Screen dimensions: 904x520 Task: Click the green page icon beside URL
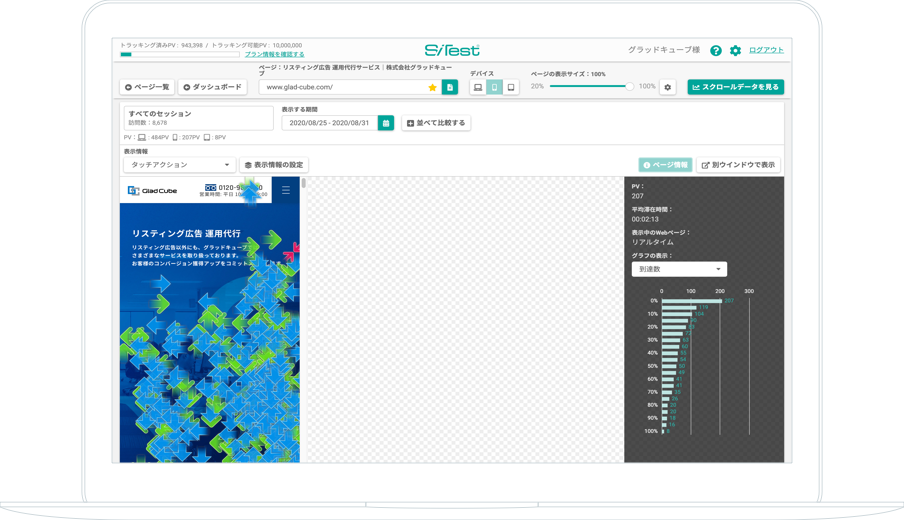coord(450,88)
